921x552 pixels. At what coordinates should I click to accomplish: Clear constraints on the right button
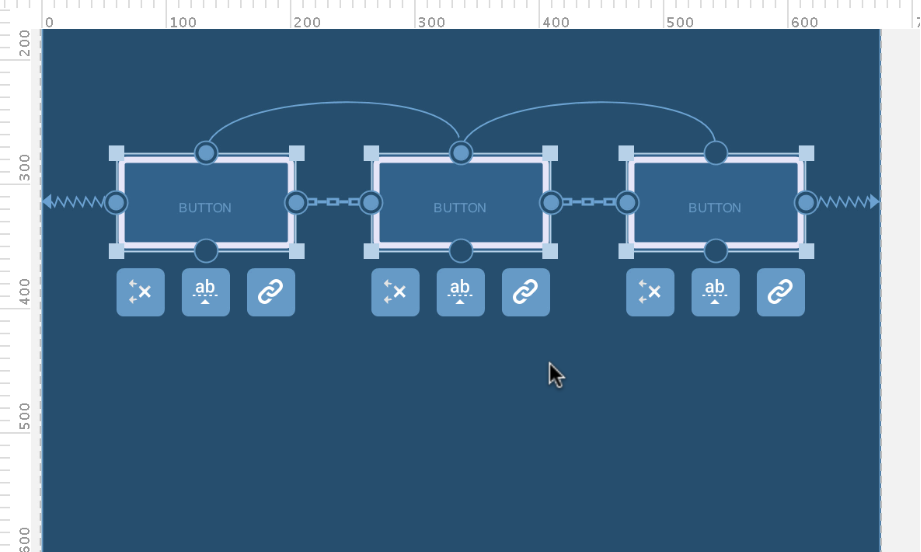(x=650, y=292)
